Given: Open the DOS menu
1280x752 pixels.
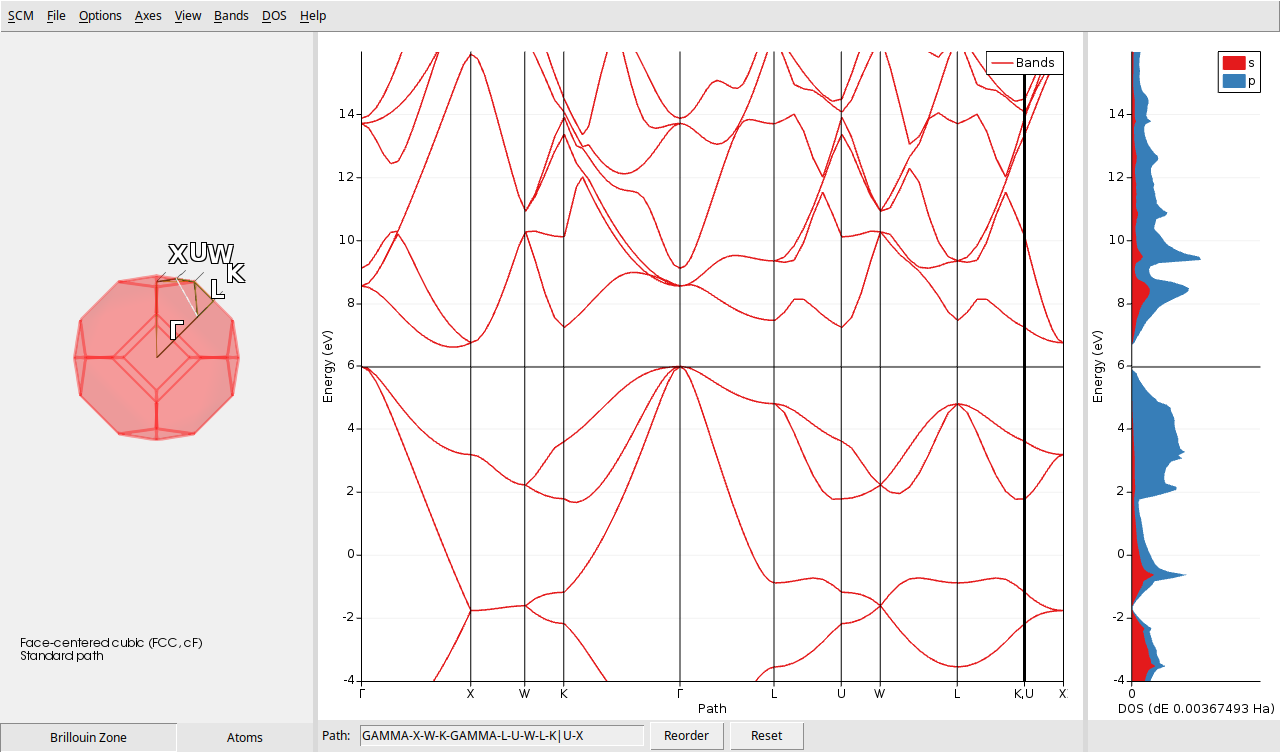Looking at the screenshot, I should coord(273,15).
